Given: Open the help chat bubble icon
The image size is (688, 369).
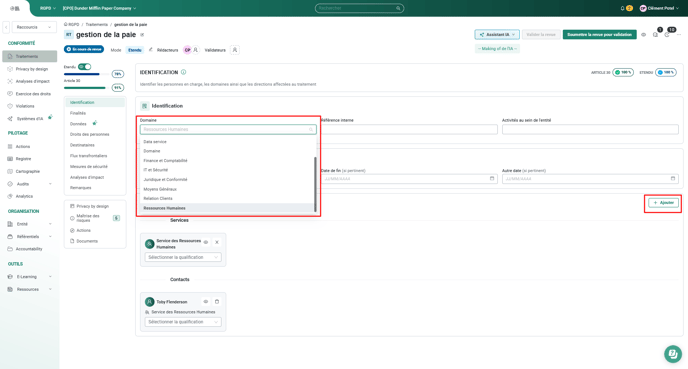Looking at the screenshot, I should (673, 354).
